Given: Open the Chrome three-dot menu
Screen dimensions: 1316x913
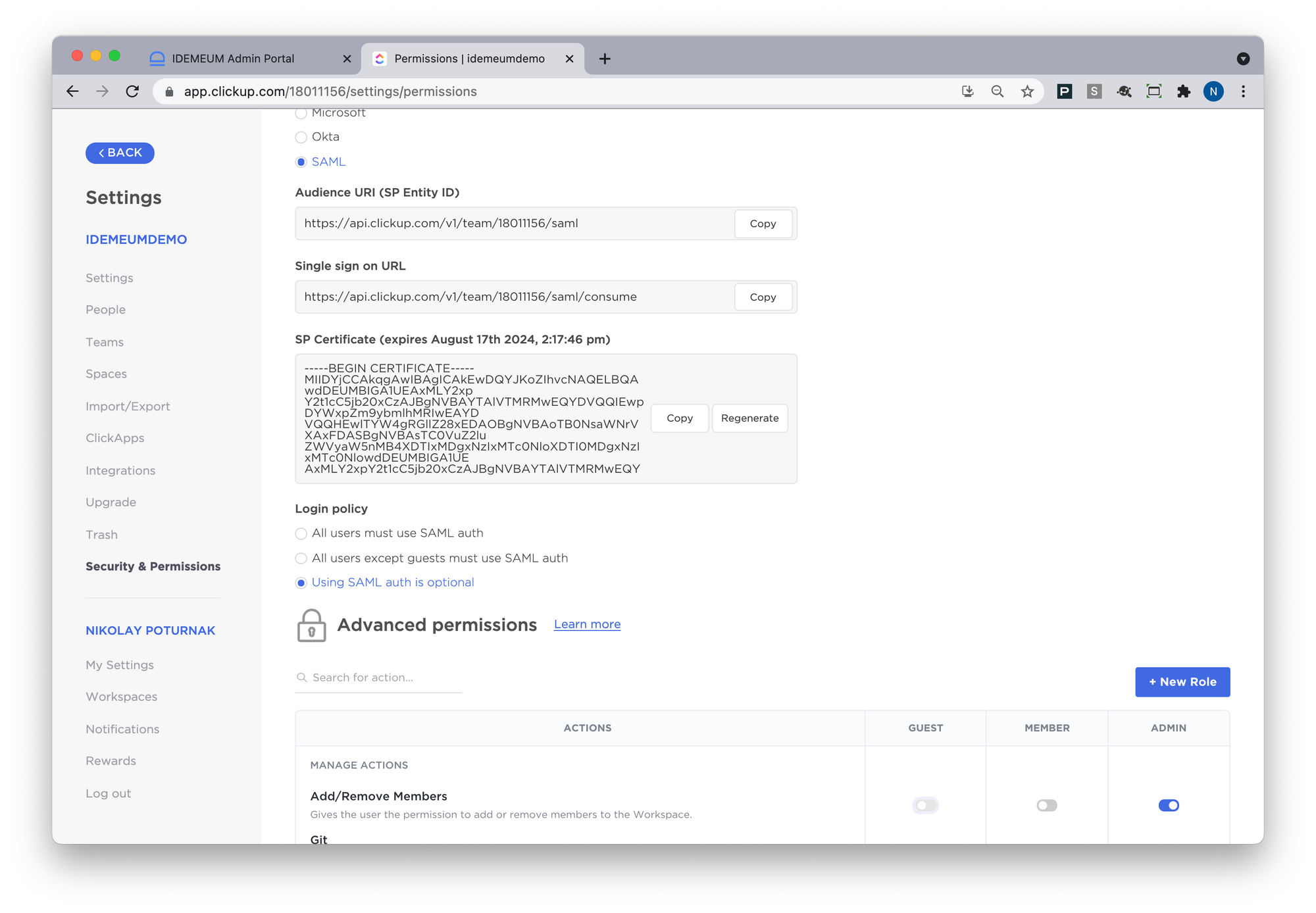Looking at the screenshot, I should [1243, 91].
